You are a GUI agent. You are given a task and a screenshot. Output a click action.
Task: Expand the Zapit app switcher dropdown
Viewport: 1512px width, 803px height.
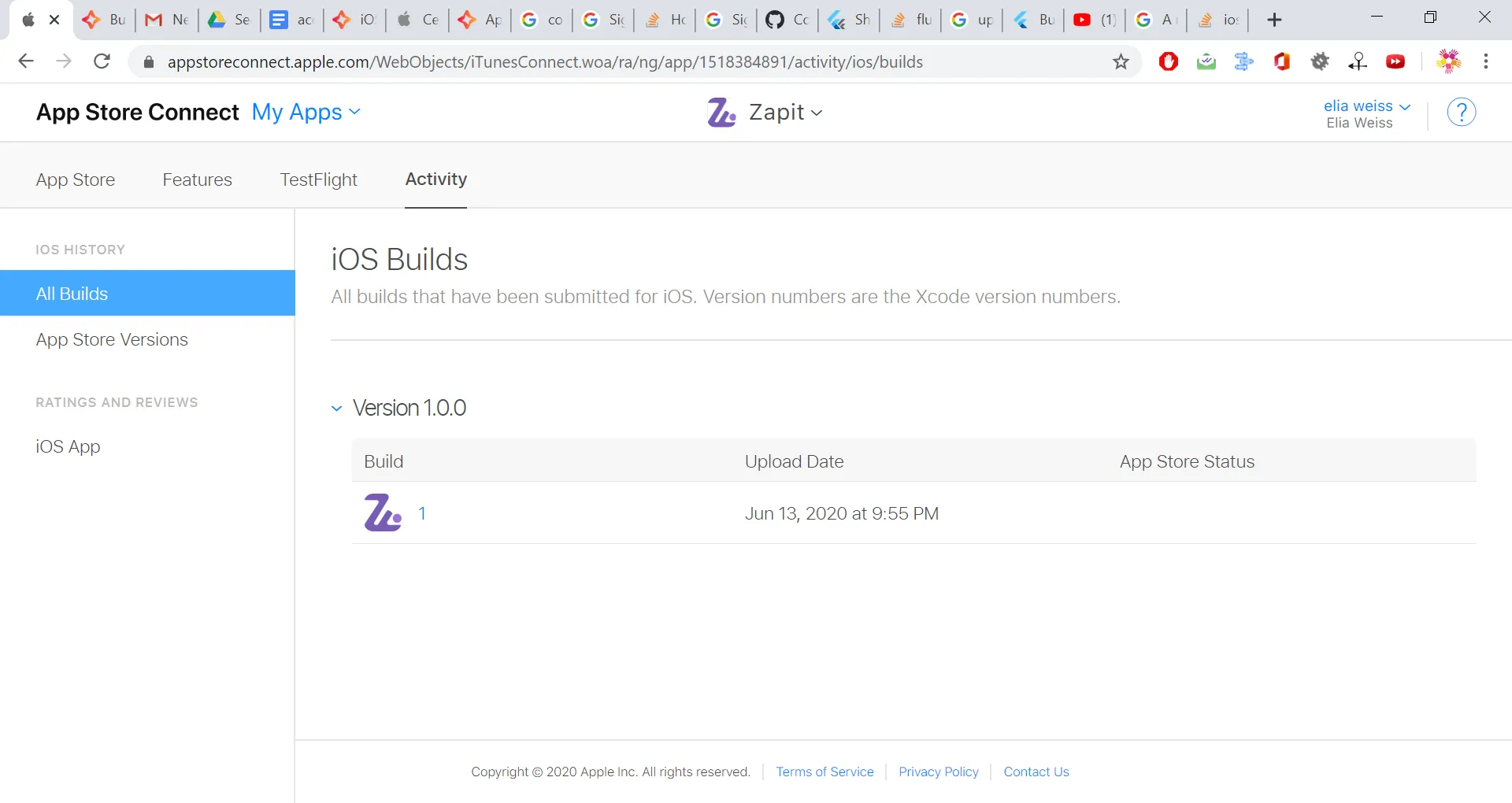(x=786, y=113)
